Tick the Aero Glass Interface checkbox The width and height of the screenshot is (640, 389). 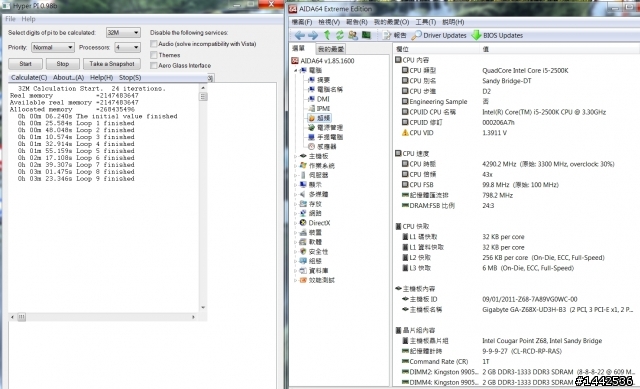[154, 65]
